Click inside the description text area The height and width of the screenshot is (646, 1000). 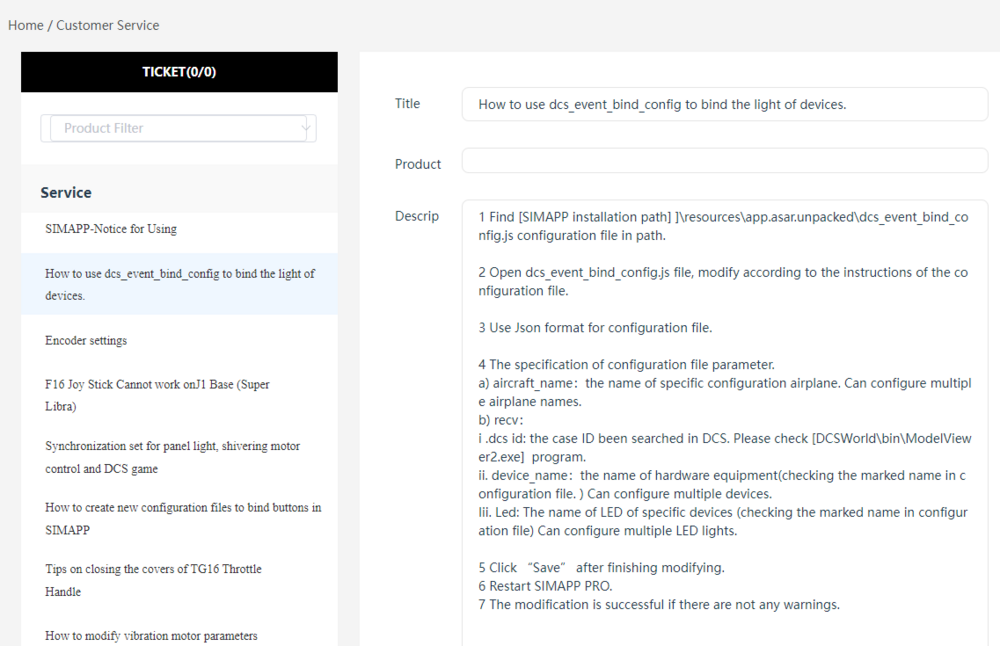click(x=724, y=420)
